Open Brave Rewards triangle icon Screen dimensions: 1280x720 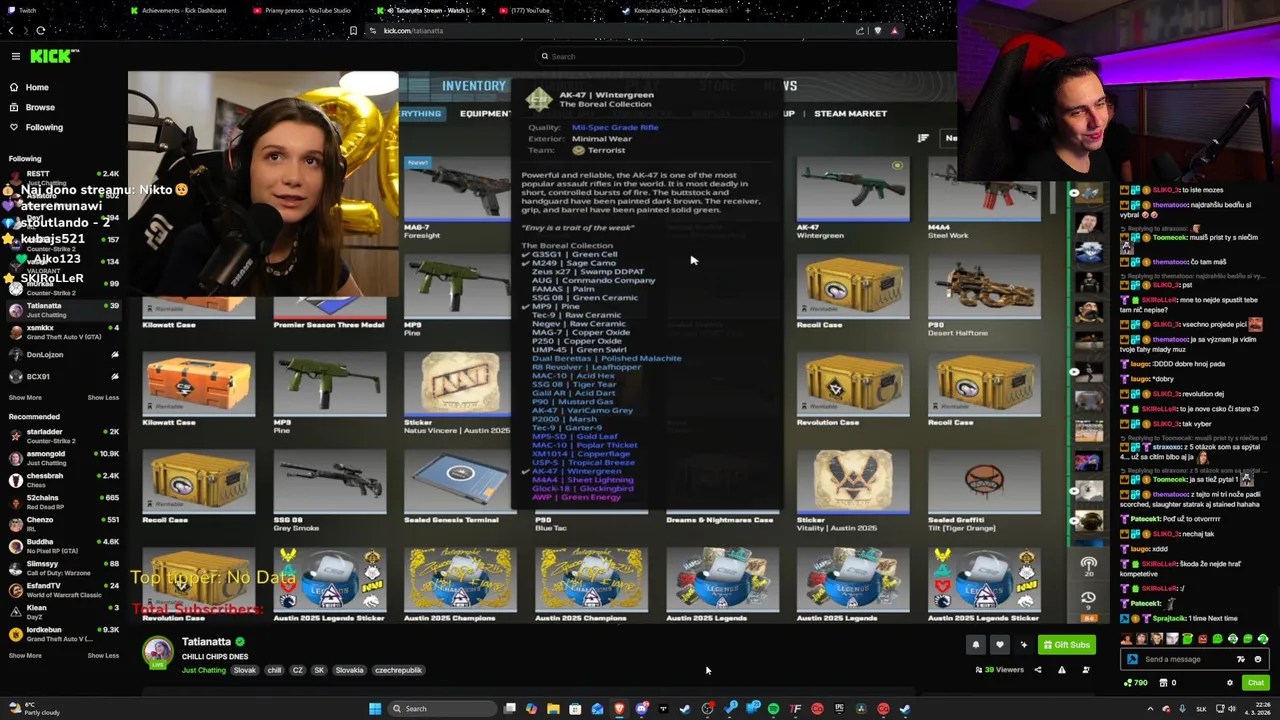coord(894,30)
